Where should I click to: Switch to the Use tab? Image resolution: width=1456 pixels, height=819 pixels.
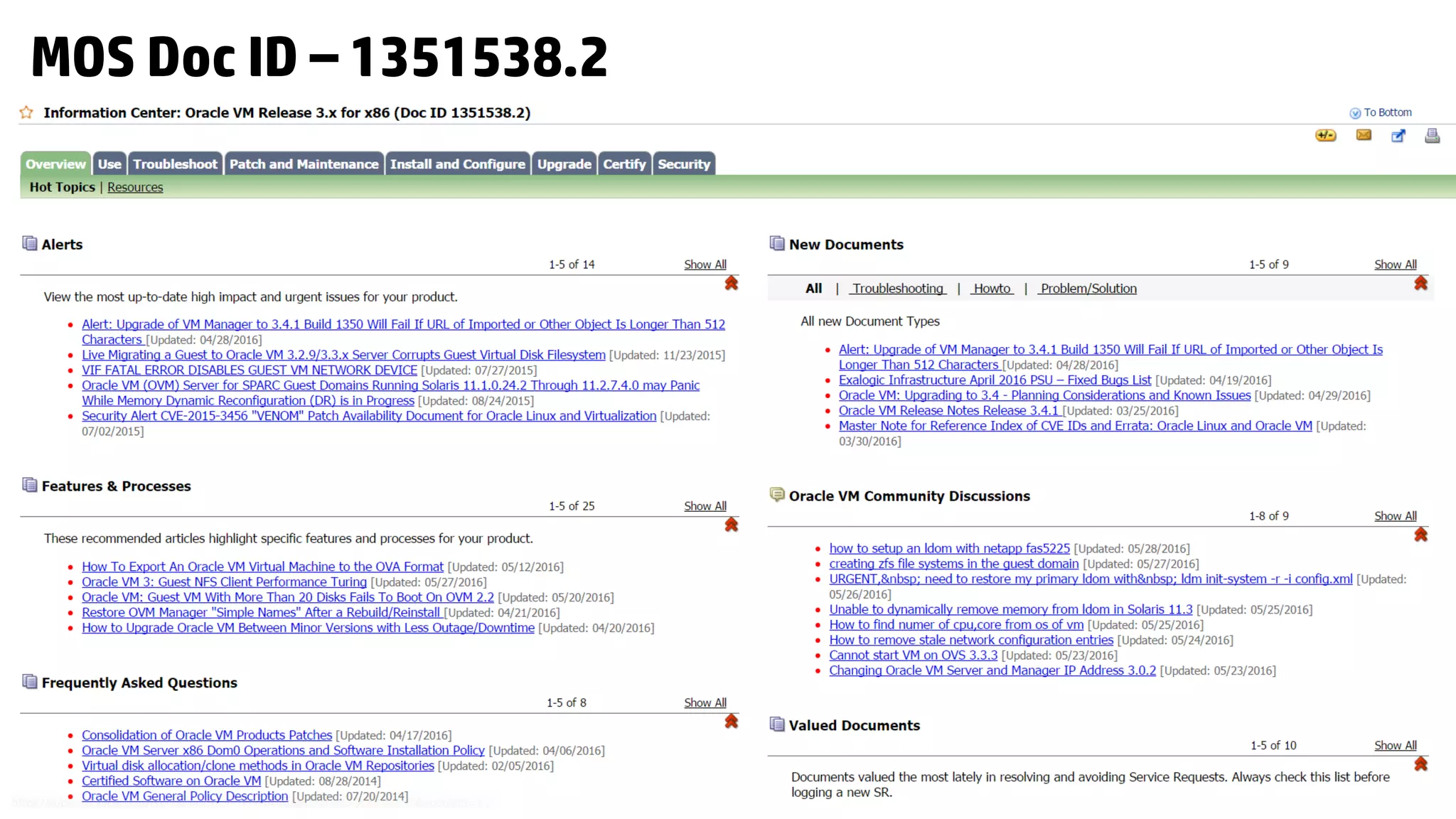click(x=109, y=164)
